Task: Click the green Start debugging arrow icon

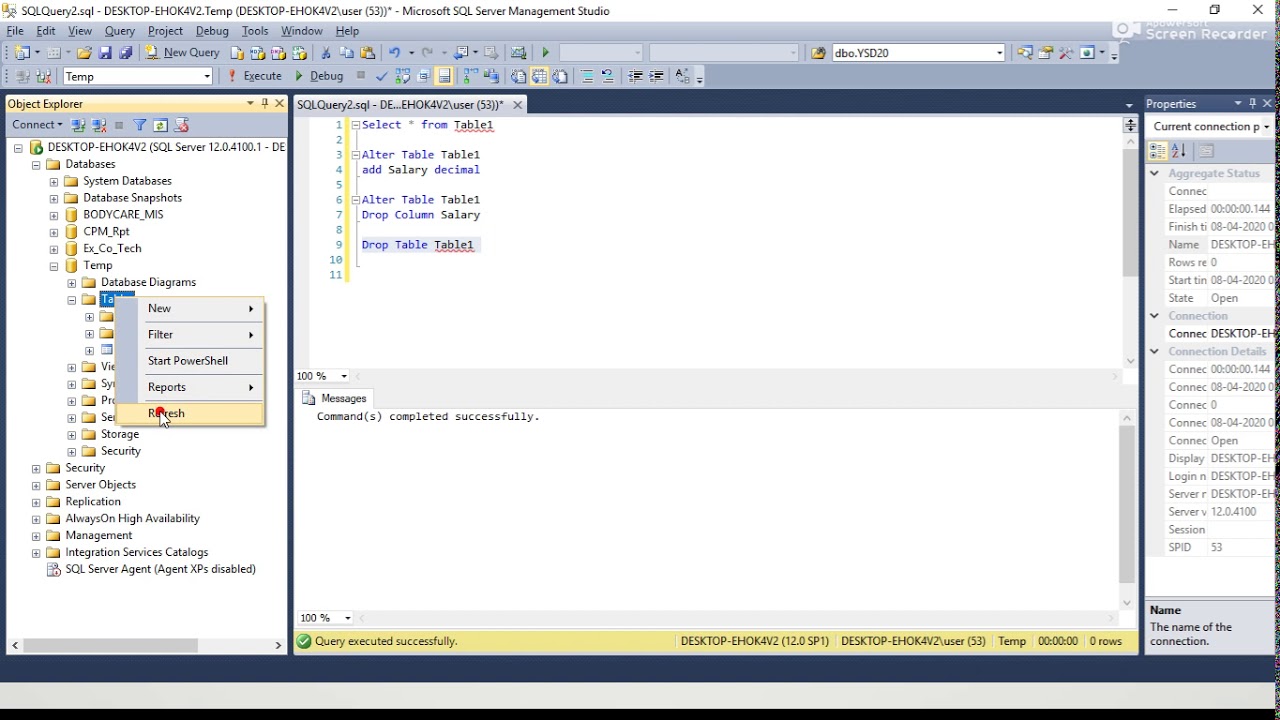Action: [x=546, y=53]
